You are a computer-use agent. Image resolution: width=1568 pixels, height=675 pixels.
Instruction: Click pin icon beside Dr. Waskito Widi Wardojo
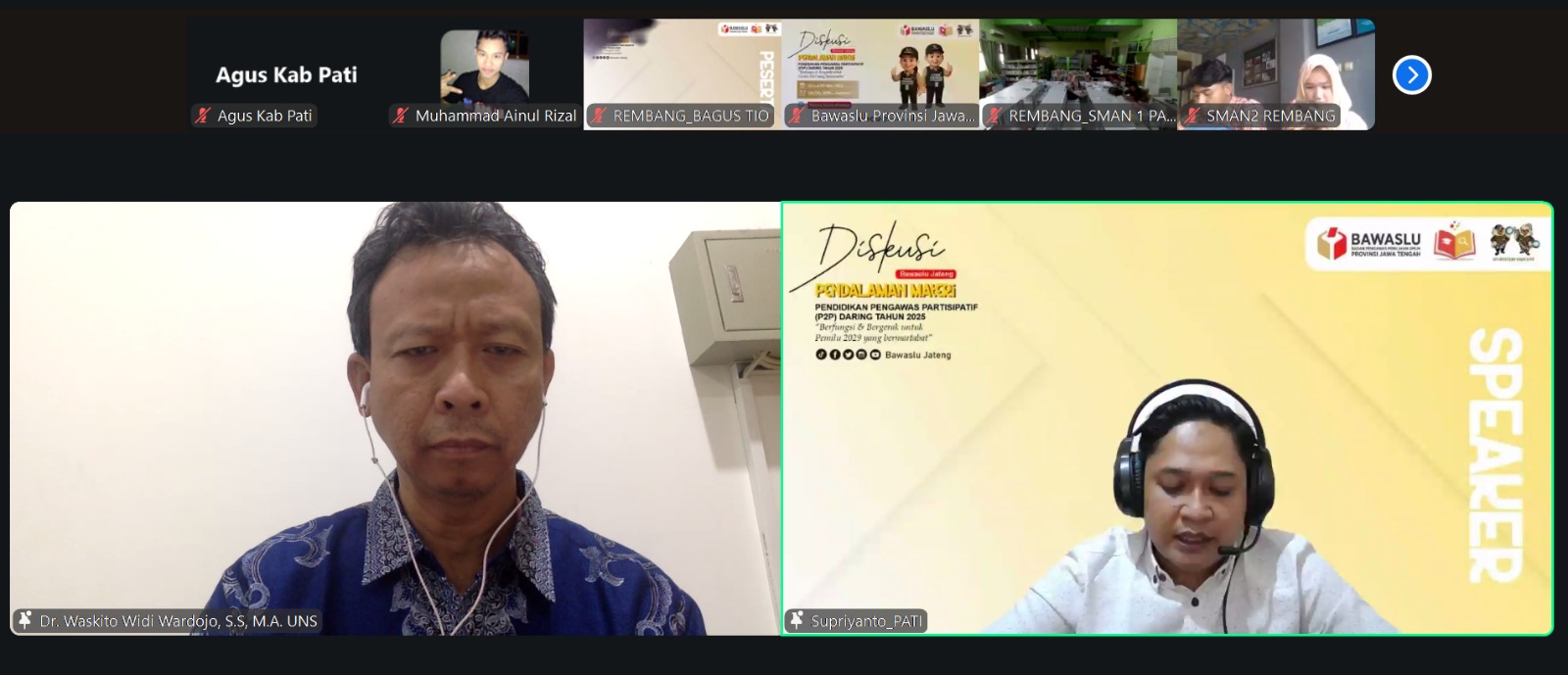click(x=24, y=620)
